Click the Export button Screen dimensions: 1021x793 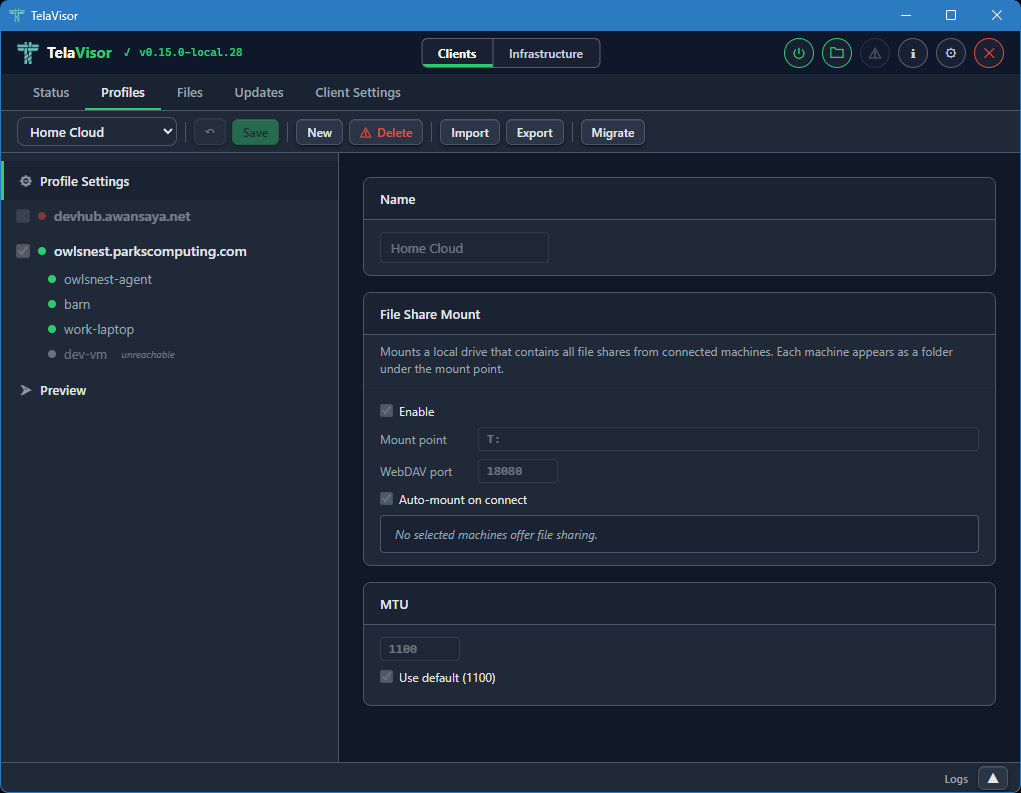pos(535,132)
